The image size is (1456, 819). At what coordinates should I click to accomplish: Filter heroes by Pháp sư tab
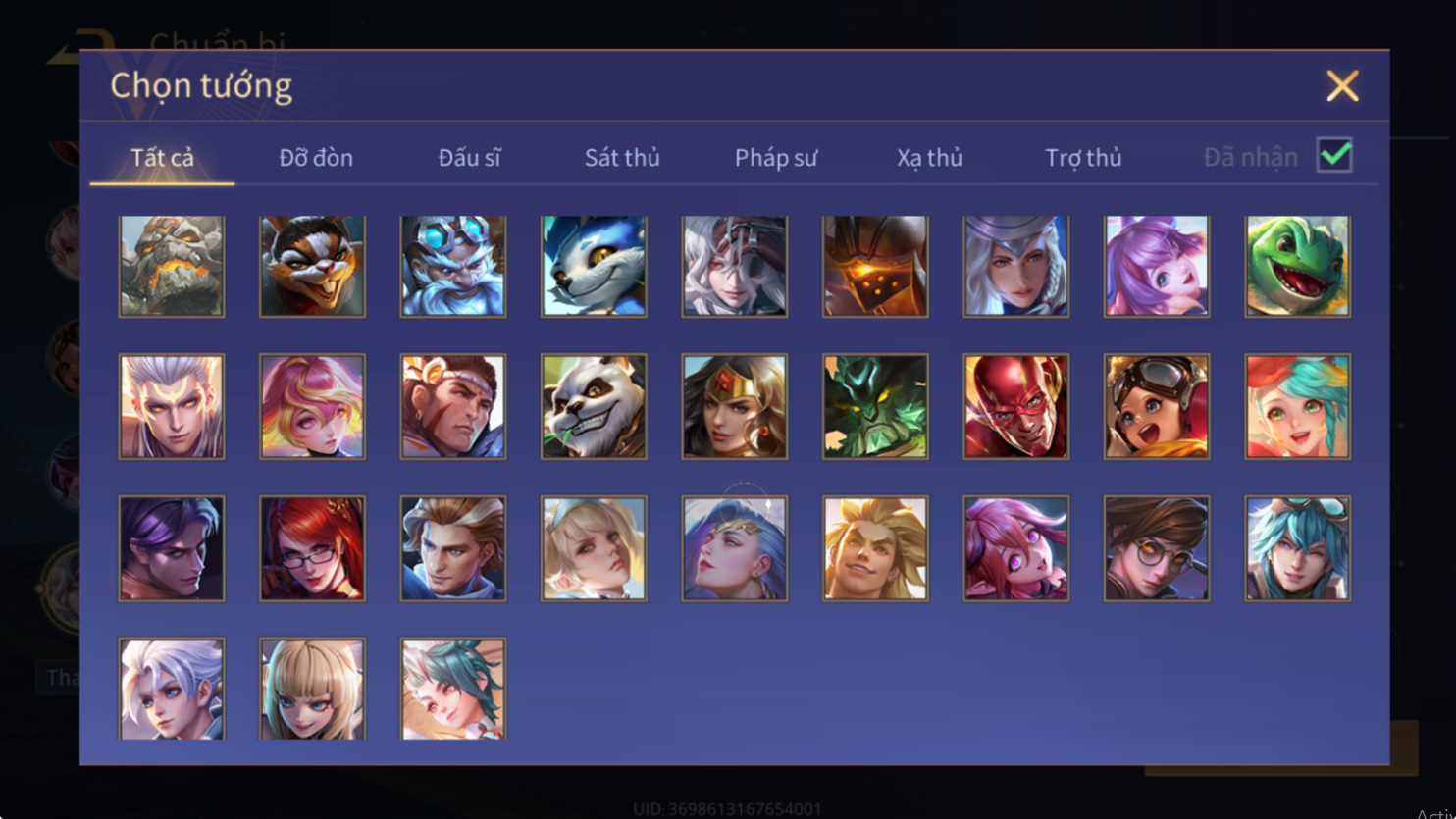click(x=776, y=157)
